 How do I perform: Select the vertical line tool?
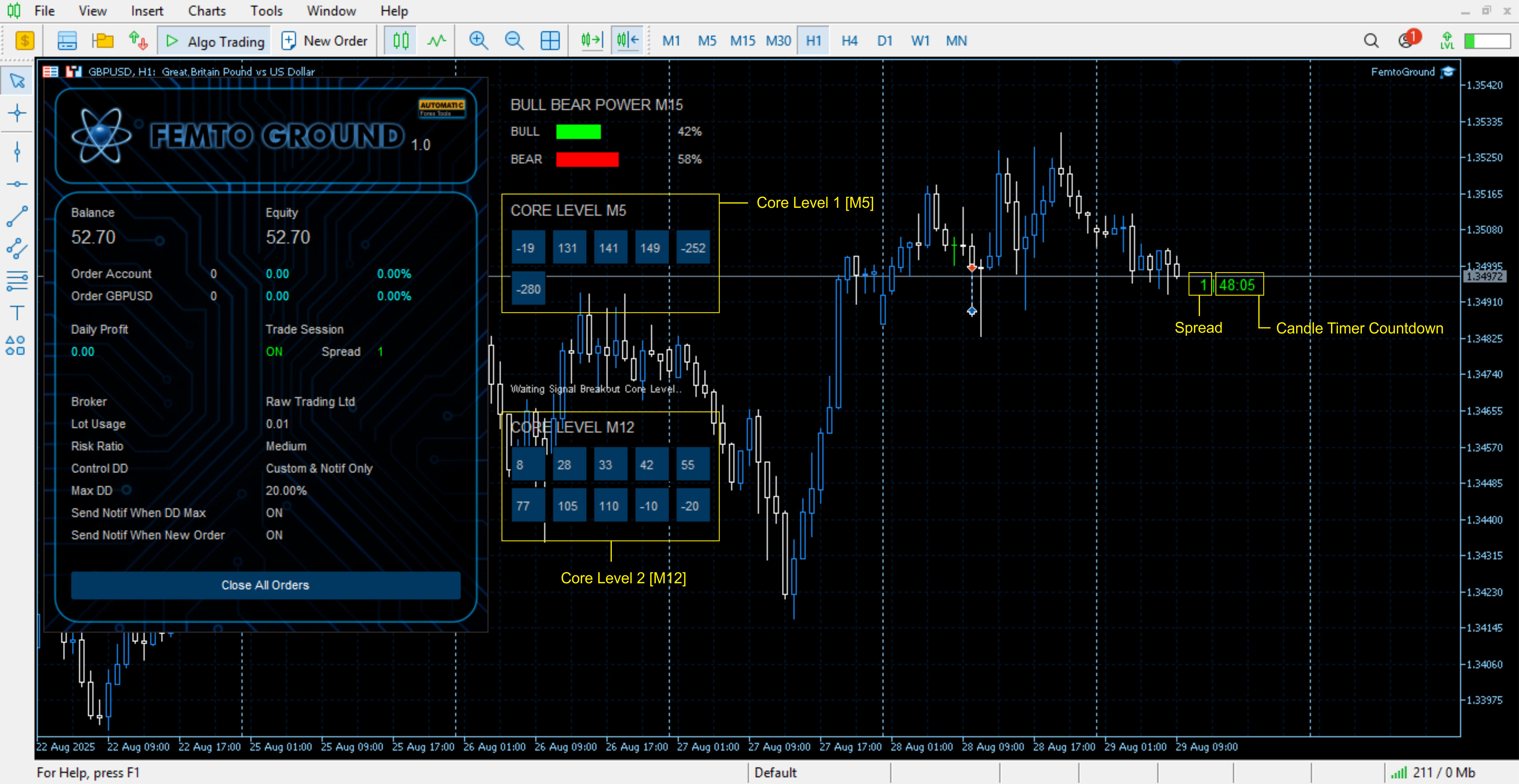[17, 152]
